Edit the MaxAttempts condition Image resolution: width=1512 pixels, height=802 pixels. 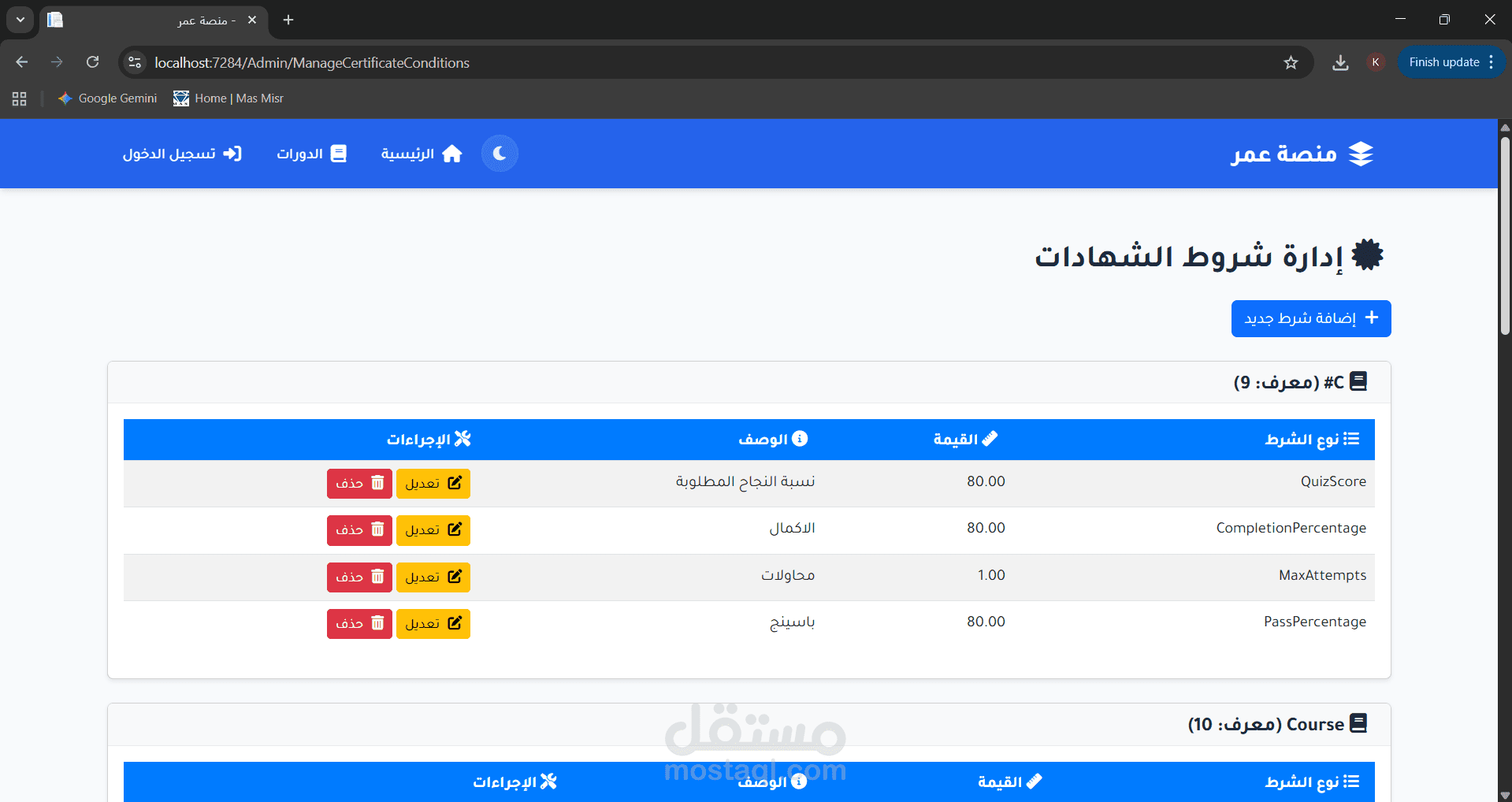(x=433, y=577)
